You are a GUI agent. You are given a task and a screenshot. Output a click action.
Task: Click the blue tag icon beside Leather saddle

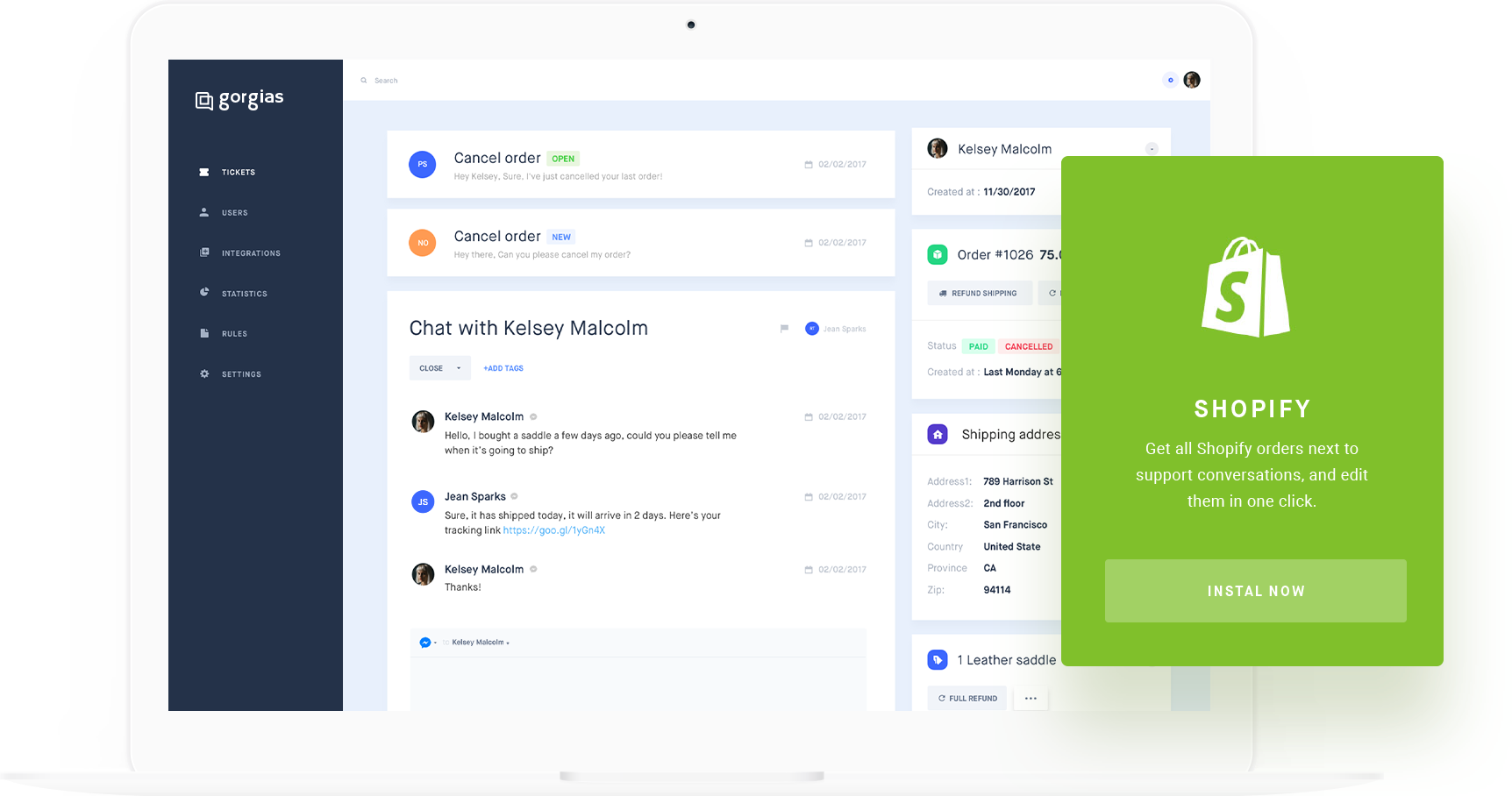point(938,660)
